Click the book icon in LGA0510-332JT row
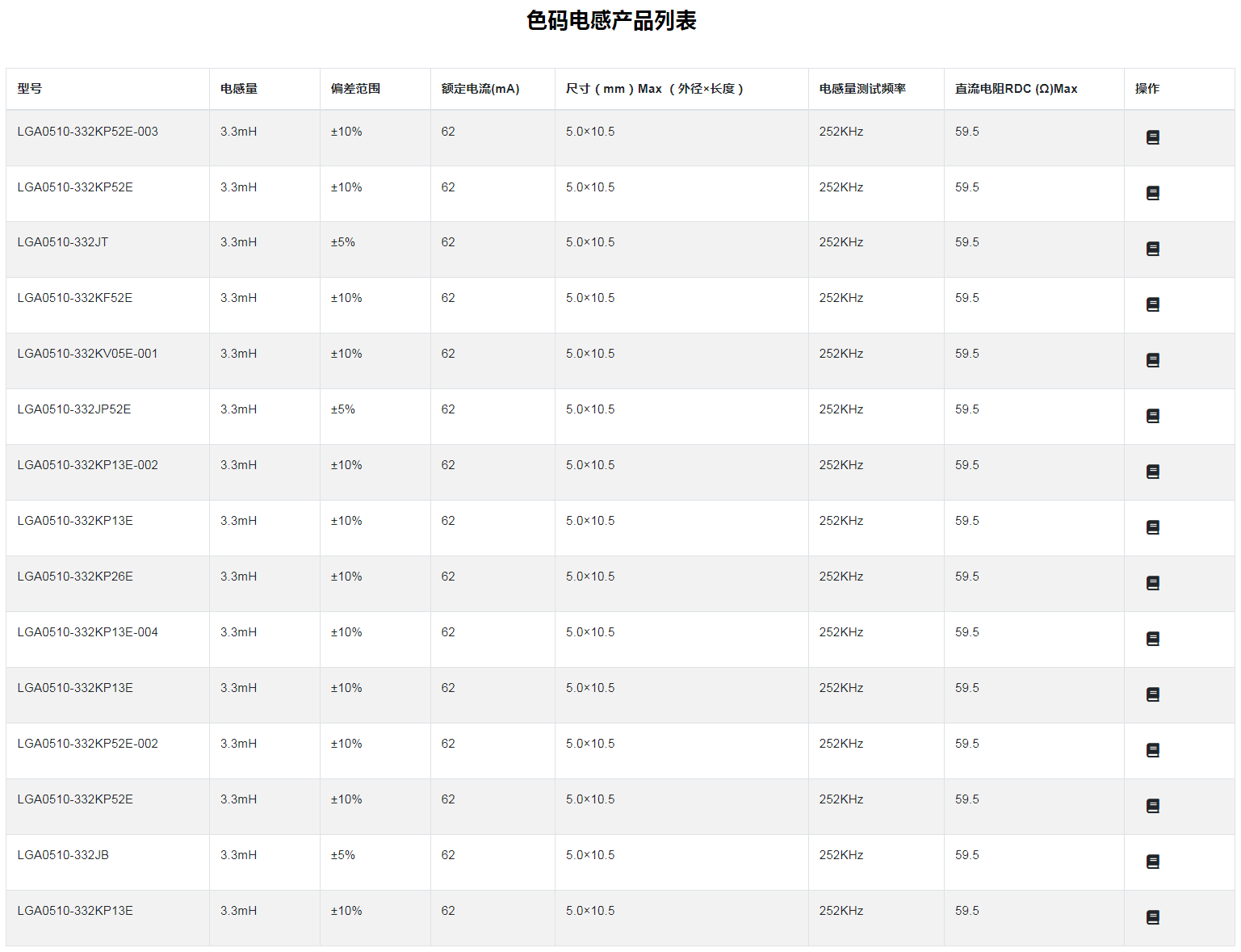The image size is (1241, 952). 1152,249
